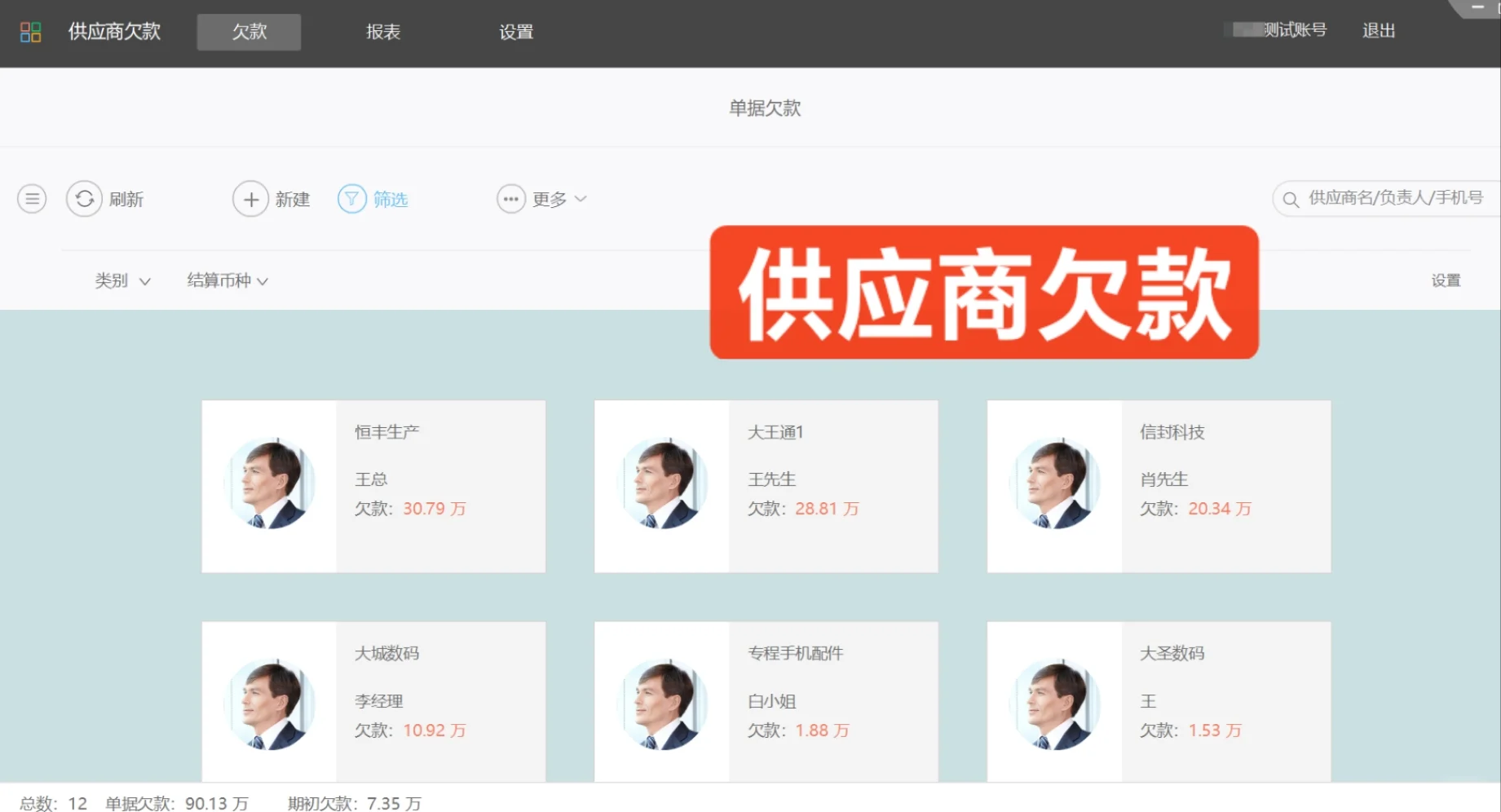The image size is (1501, 812).
Task: Click the 测试账号 account name
Action: [1293, 30]
